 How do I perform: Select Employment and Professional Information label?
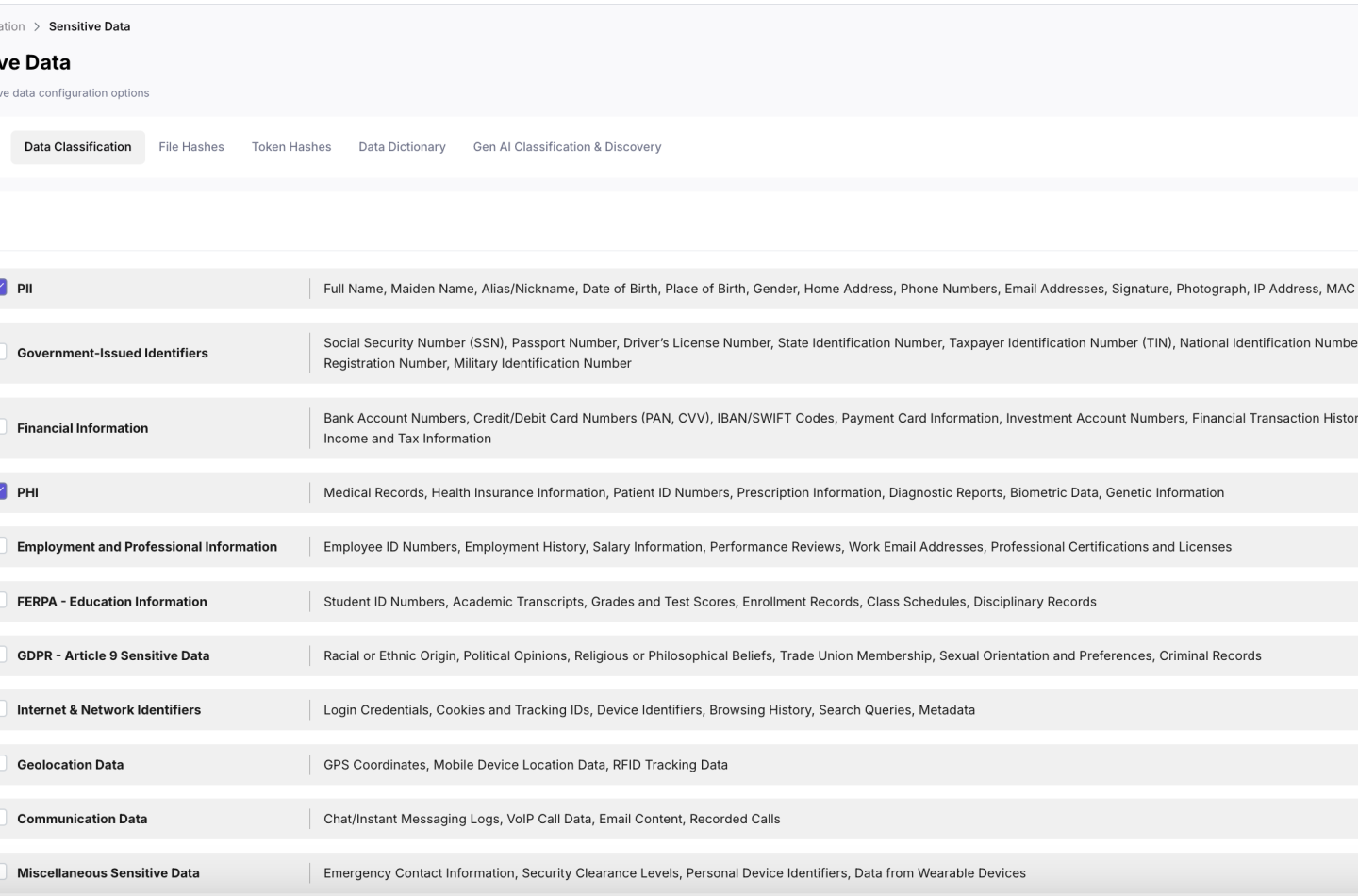[147, 547]
